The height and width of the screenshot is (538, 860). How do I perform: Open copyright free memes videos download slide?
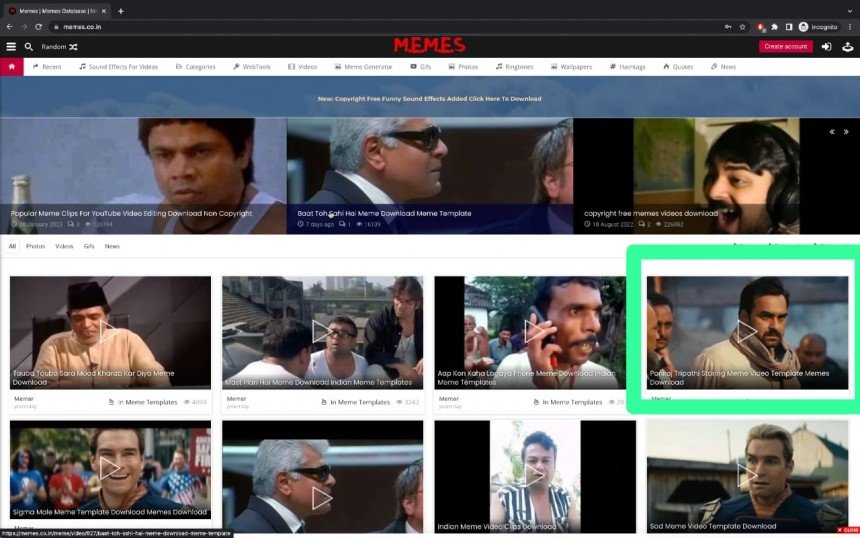716,175
